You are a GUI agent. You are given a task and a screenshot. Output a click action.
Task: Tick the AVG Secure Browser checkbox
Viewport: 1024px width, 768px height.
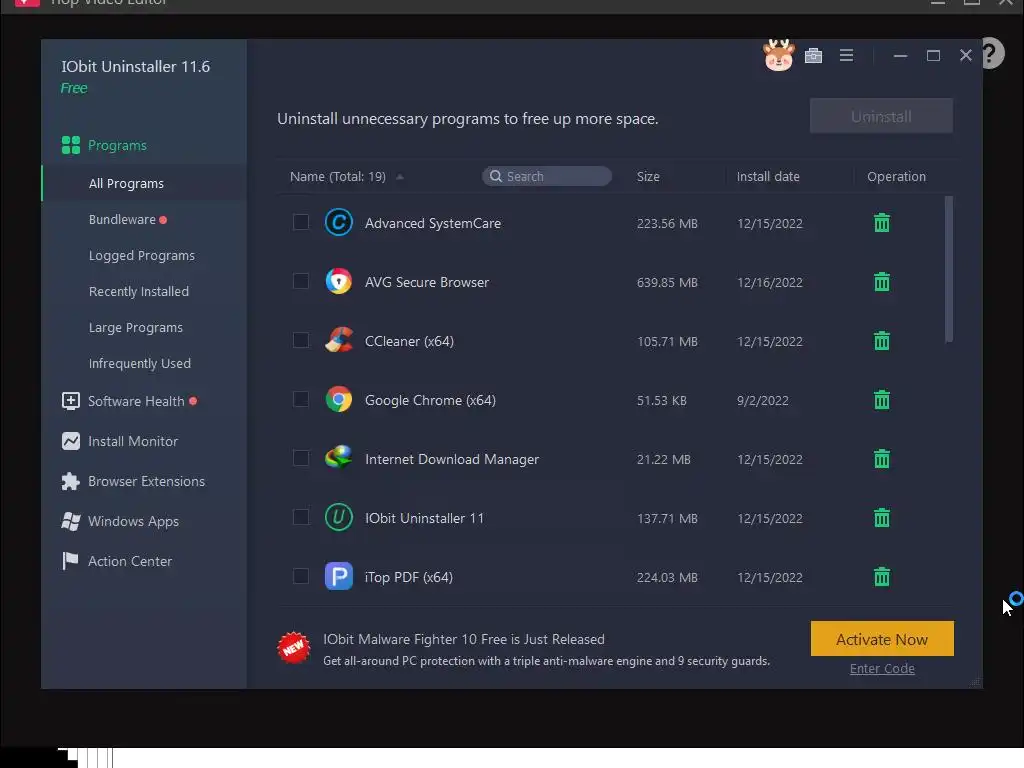(x=300, y=281)
